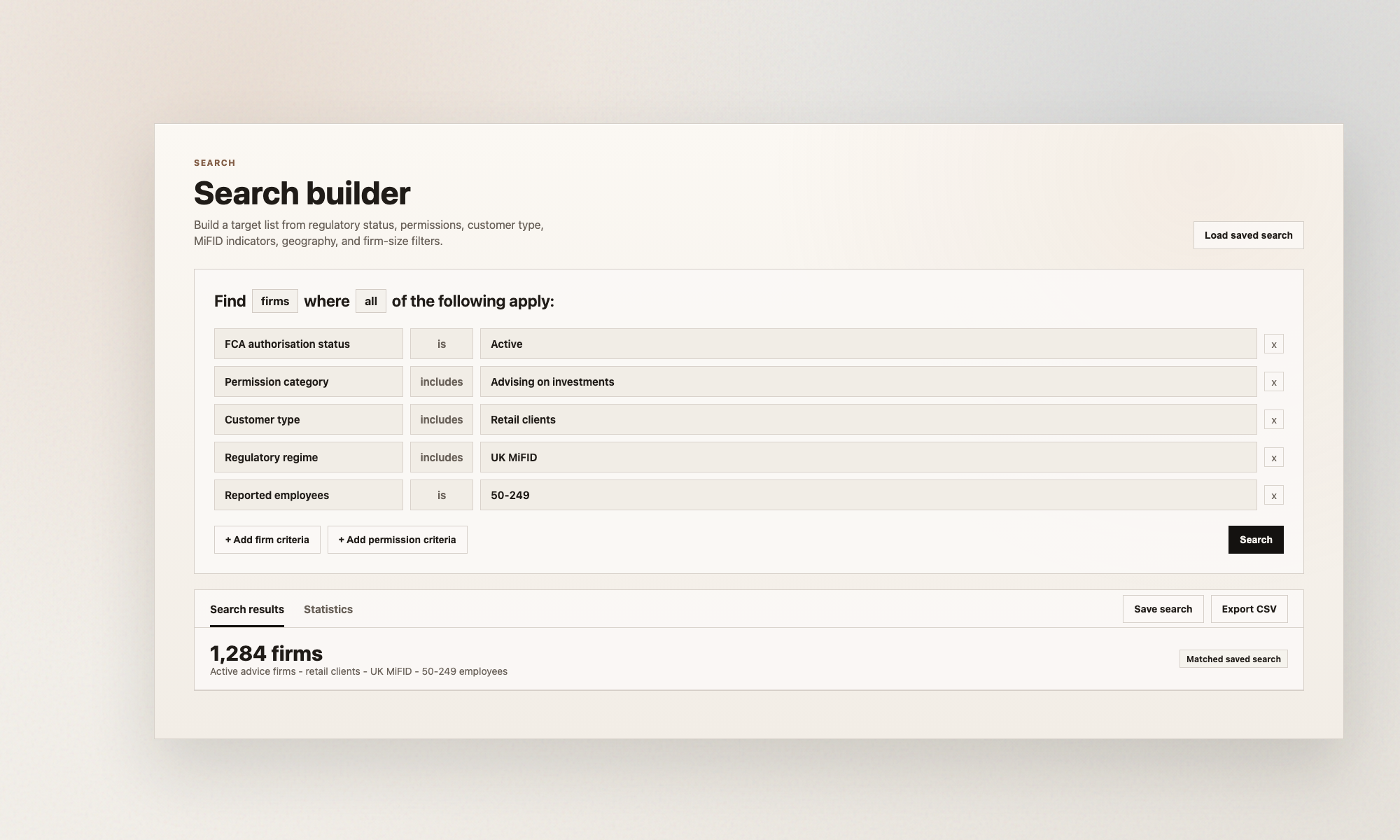
Task: Remove the Customer type criterion
Action: tap(1273, 419)
